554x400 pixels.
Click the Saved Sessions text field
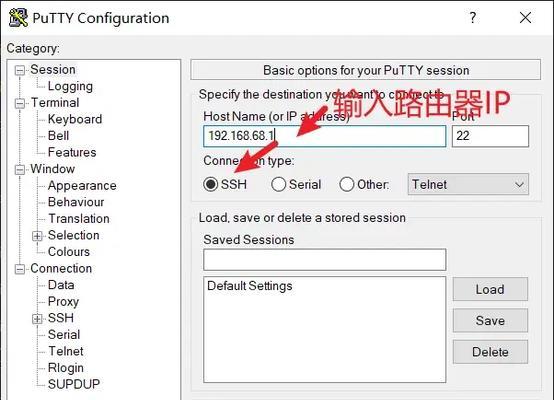coord(325,260)
